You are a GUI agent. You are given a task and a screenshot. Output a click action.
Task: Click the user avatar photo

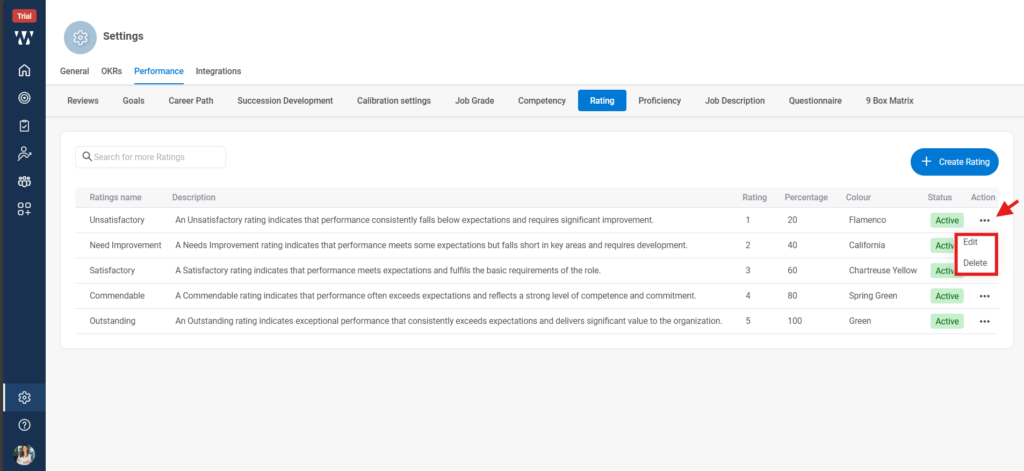[24, 455]
